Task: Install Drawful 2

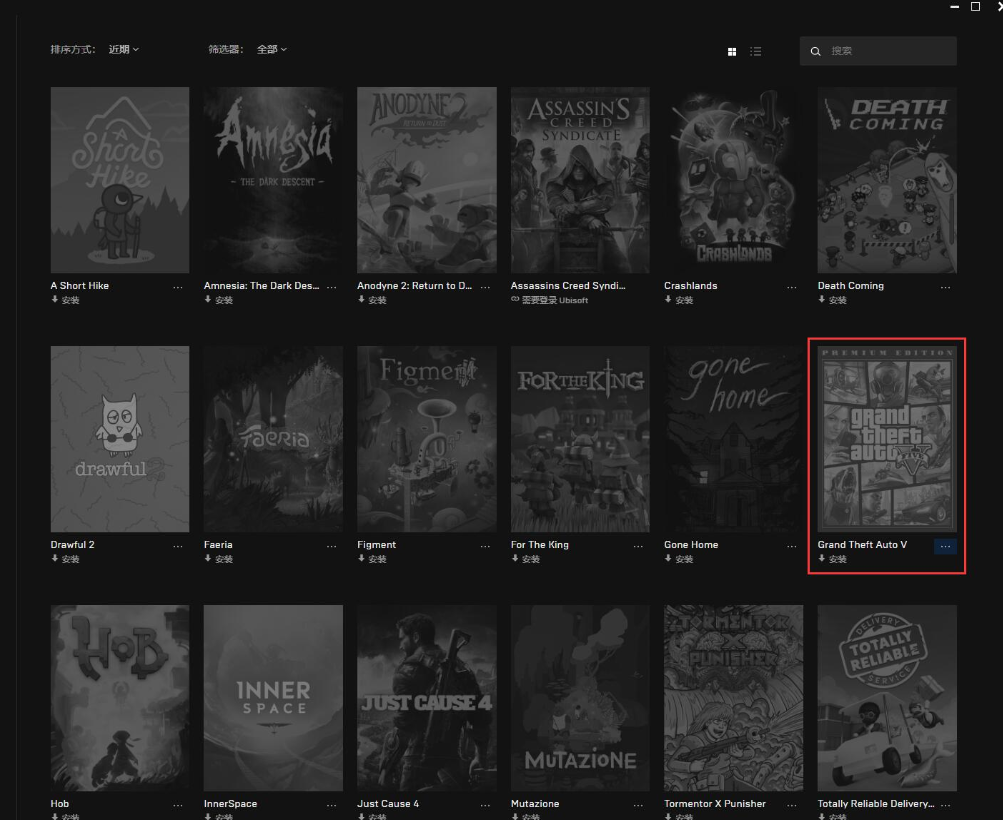Action: click(x=65, y=559)
